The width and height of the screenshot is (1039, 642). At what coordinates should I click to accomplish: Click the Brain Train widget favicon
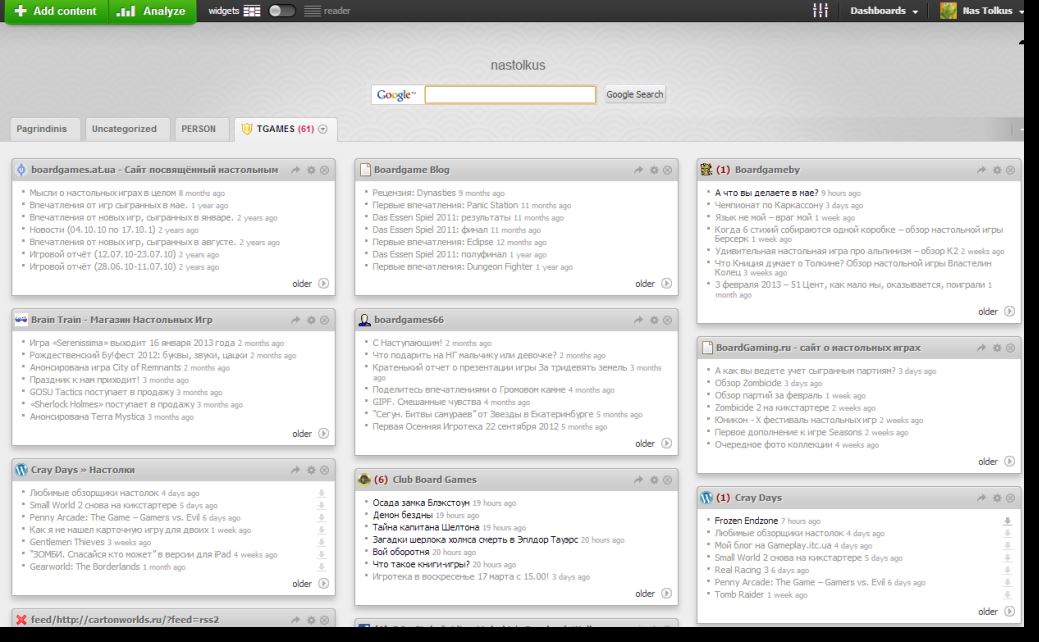[21, 320]
